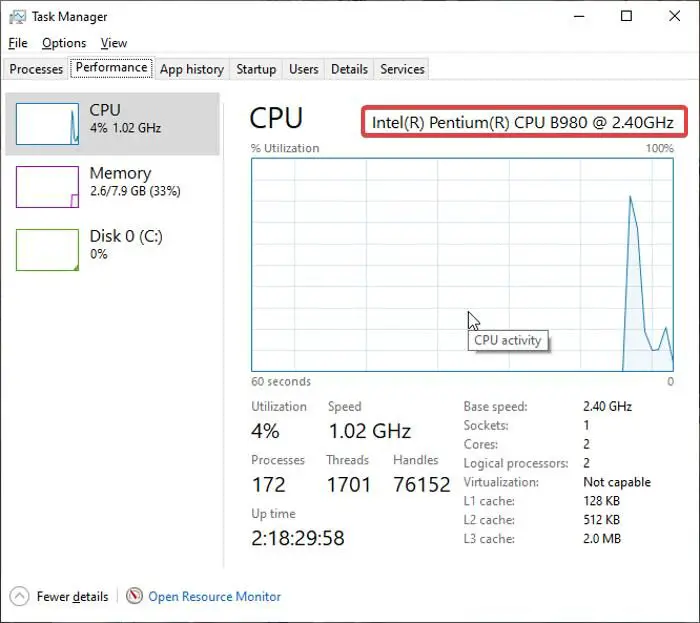Screen dimensions: 700x623
Task: Click the processor name Intel Pentium B980
Action: tap(523, 122)
